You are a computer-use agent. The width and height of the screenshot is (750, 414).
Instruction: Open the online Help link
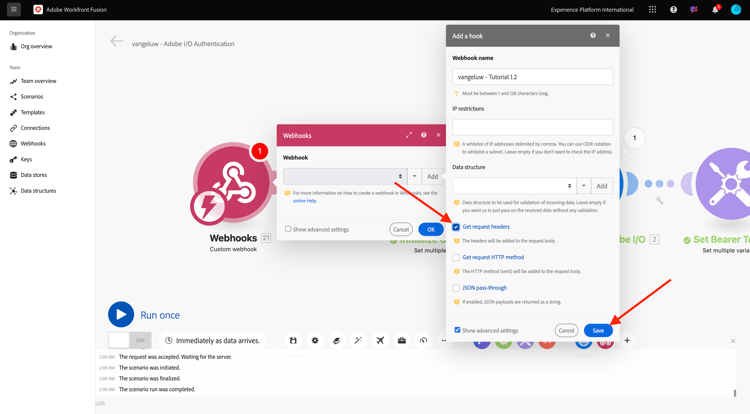[x=304, y=201]
